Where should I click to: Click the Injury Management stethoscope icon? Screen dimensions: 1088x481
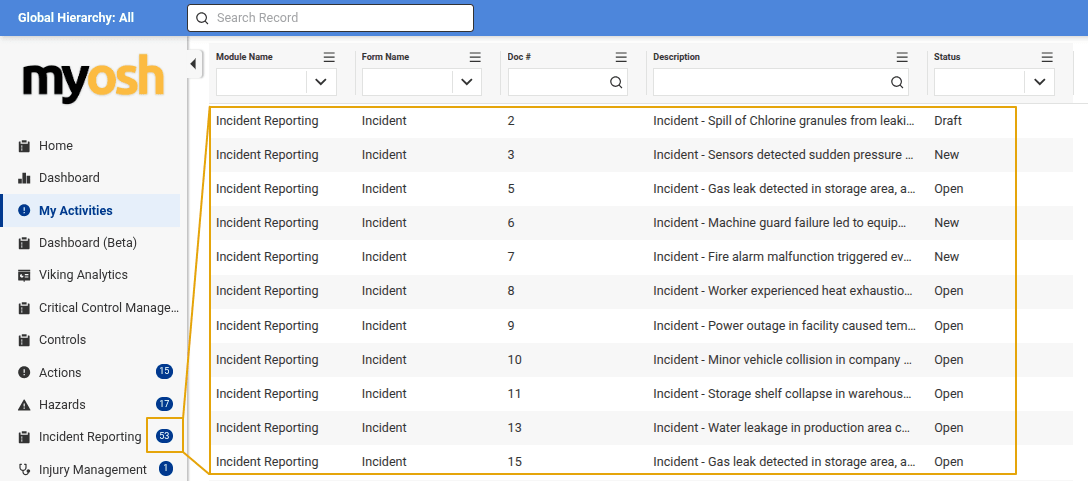(x=24, y=469)
